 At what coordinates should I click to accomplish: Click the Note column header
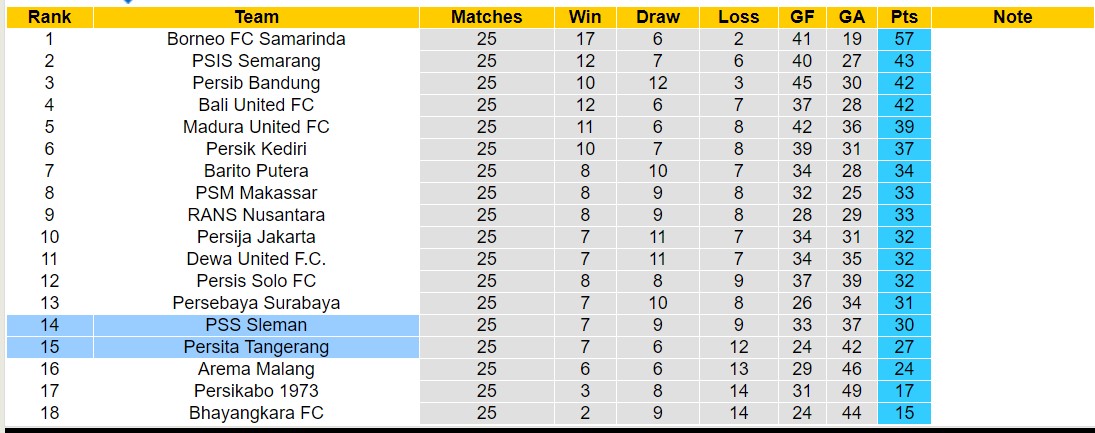(1012, 17)
